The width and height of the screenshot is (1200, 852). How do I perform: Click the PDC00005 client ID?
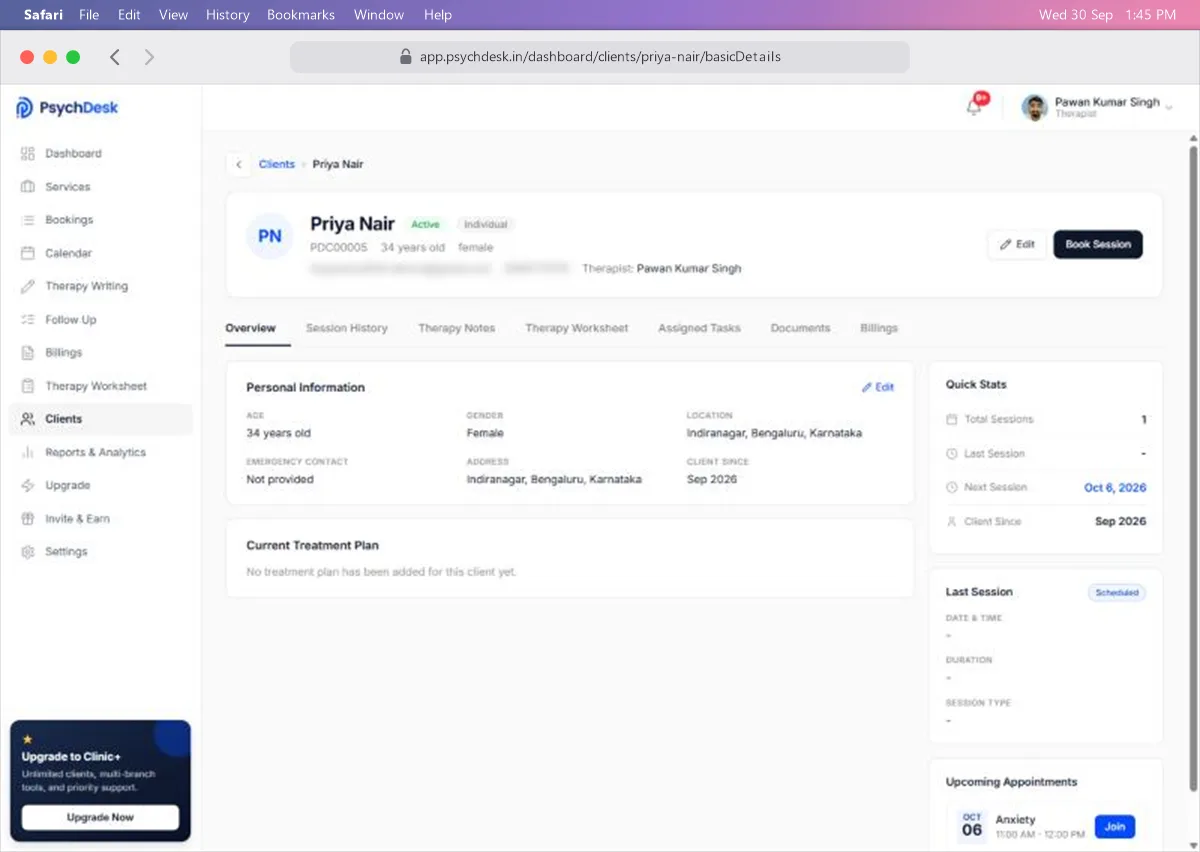(339, 247)
